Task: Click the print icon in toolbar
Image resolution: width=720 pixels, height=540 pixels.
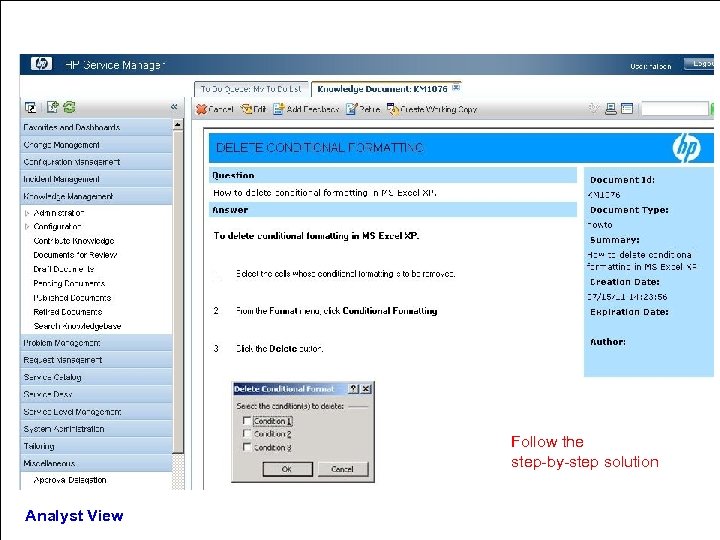Action: tap(611, 109)
